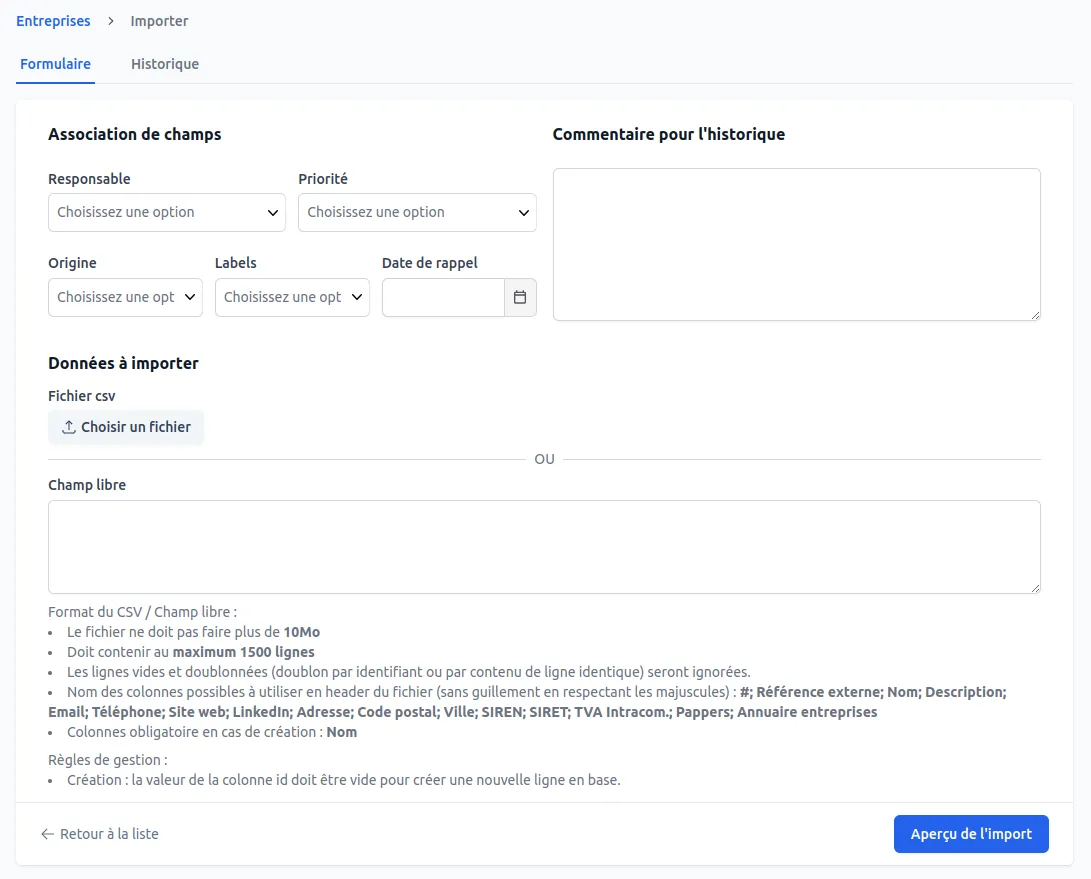Click the Entreprises breadcrumb link

[52, 21]
